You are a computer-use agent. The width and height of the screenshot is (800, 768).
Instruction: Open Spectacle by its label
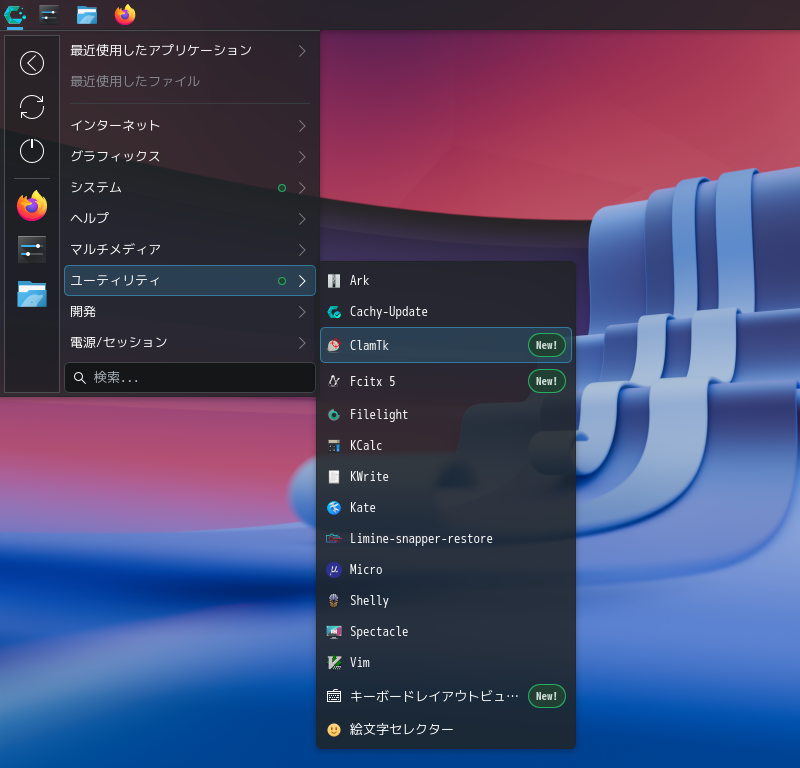point(379,632)
